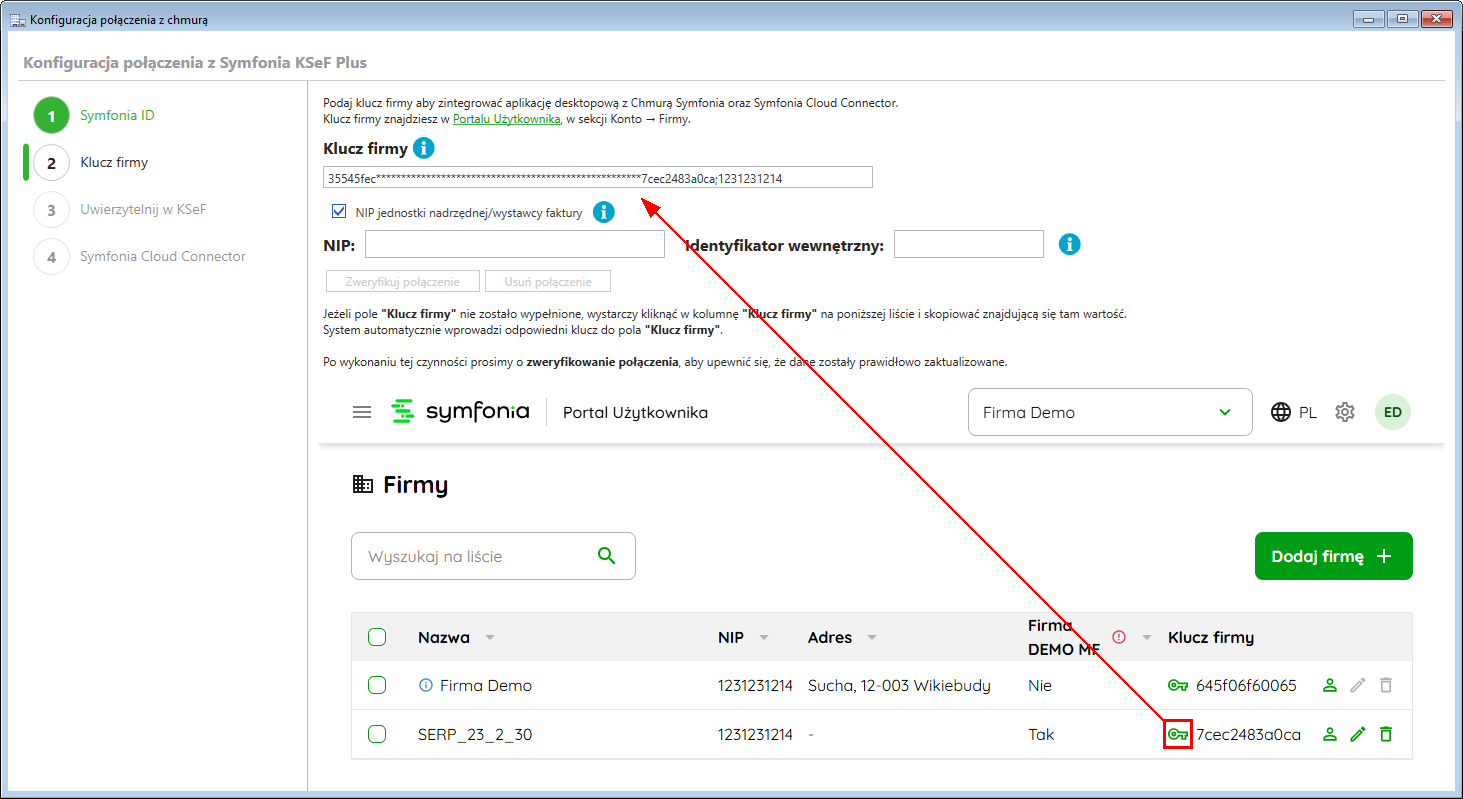1463x799 pixels.
Task: Click the green Dodaj firmę button
Action: tap(1333, 556)
